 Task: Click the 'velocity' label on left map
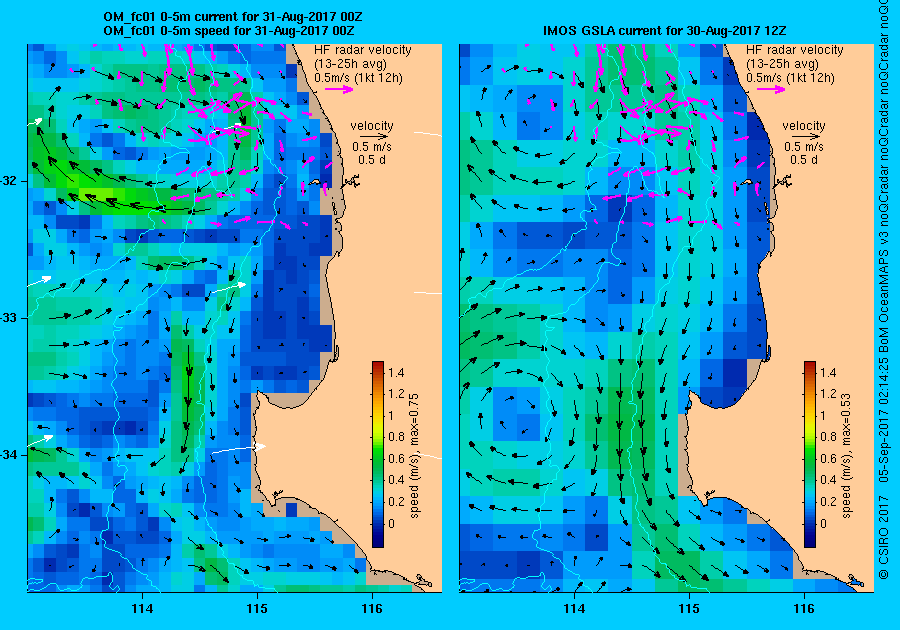372,126
